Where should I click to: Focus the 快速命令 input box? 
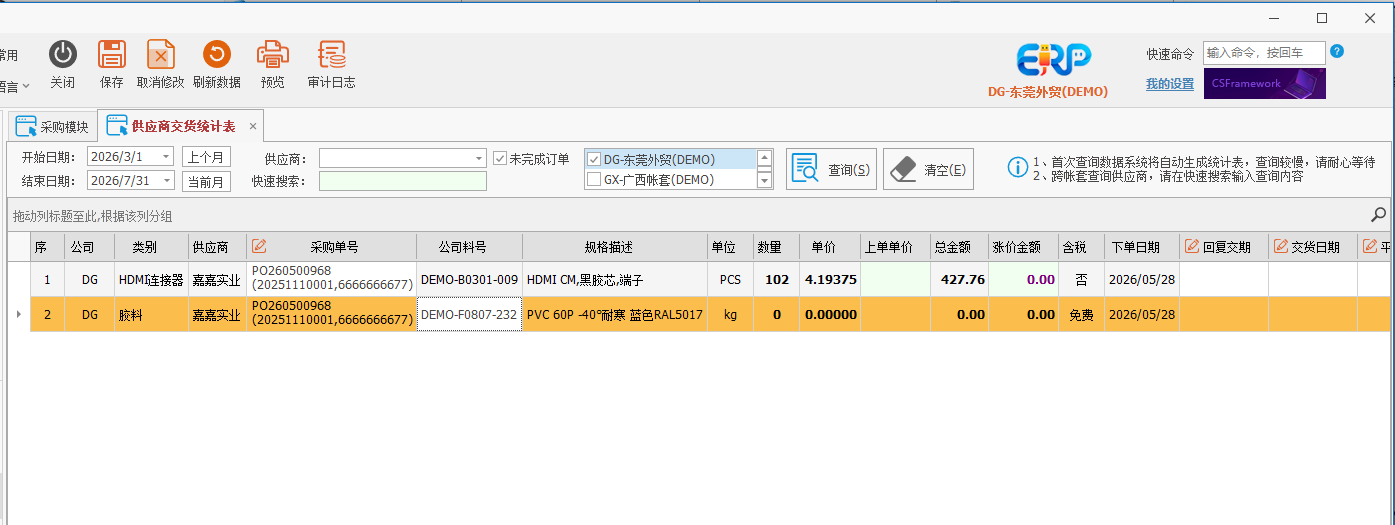tap(1264, 53)
